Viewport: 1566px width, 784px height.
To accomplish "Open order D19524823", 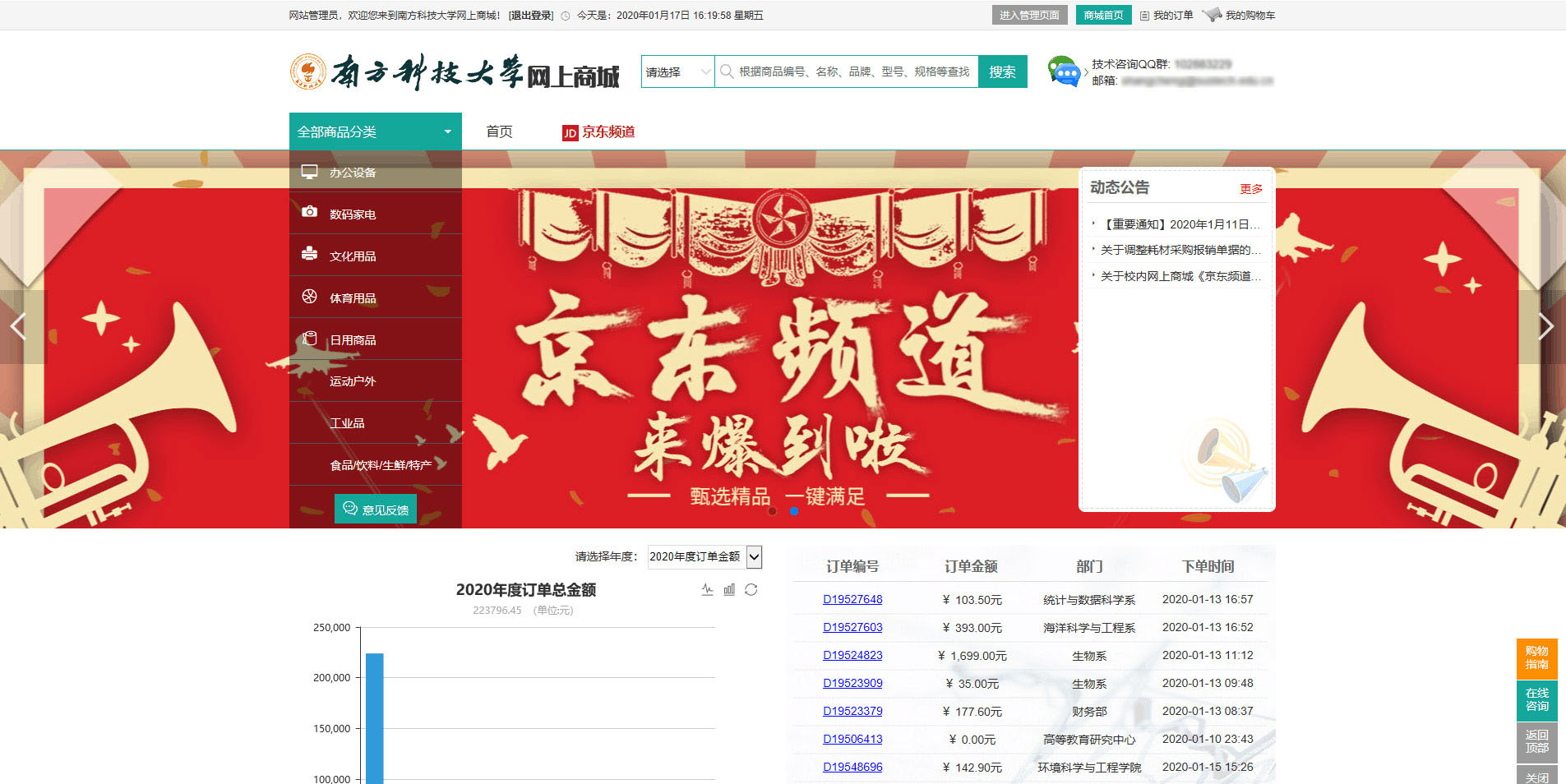I will 852,655.
